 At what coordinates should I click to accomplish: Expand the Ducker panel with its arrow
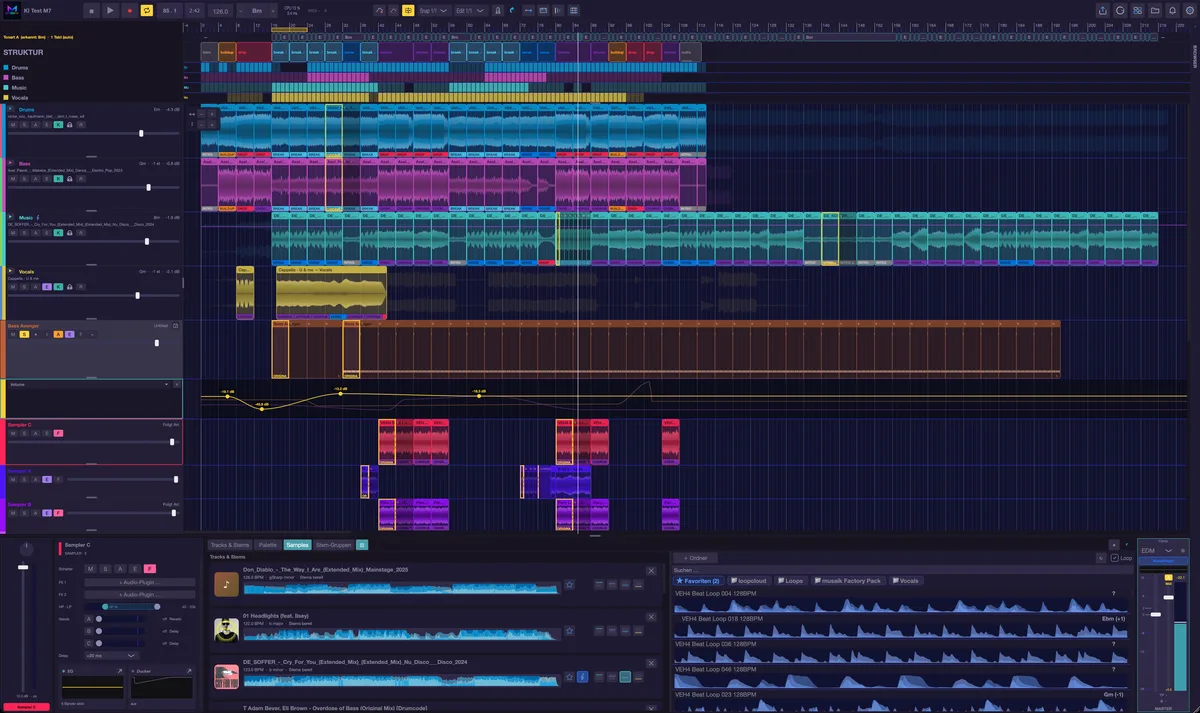189,671
